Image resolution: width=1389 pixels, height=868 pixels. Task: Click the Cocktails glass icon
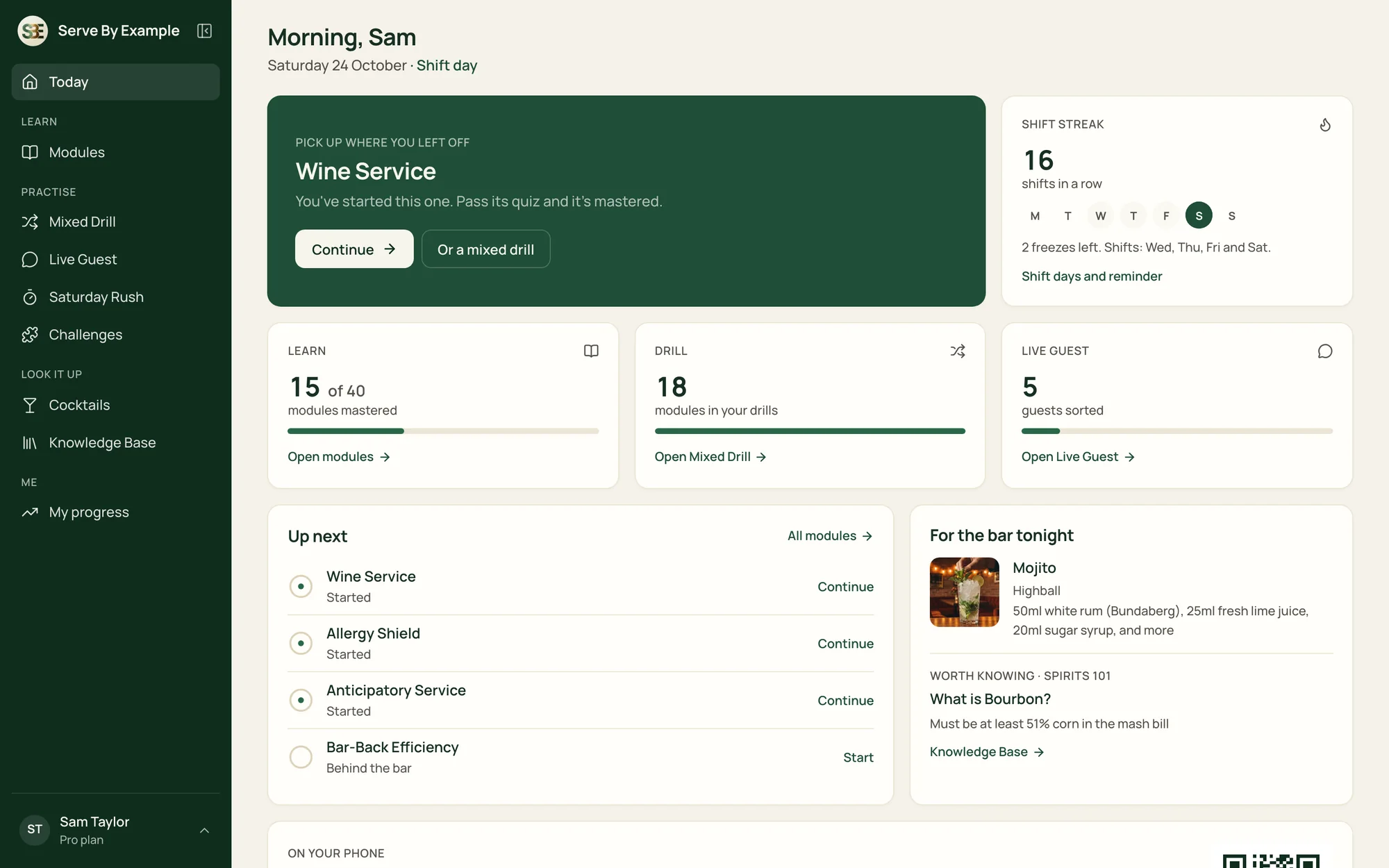[30, 405]
